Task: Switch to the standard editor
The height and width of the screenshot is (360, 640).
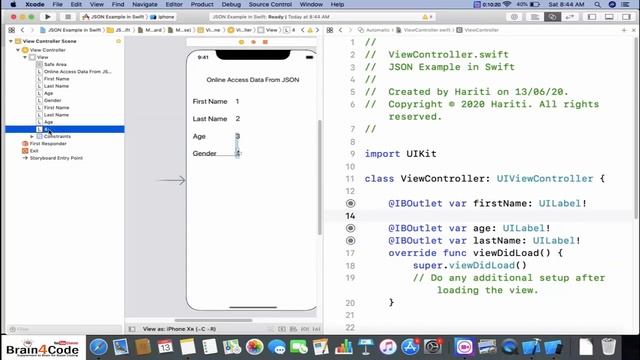Action: pyautogui.click(x=535, y=17)
